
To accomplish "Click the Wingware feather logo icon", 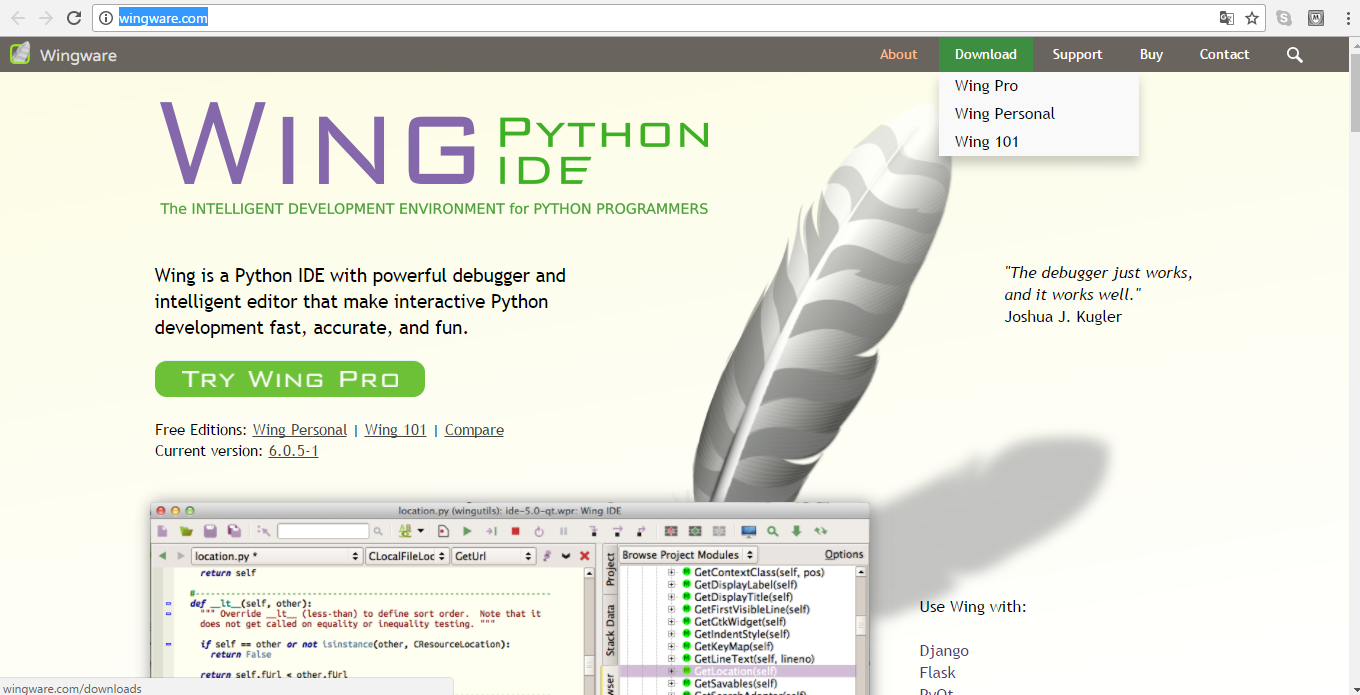I will (20, 54).
